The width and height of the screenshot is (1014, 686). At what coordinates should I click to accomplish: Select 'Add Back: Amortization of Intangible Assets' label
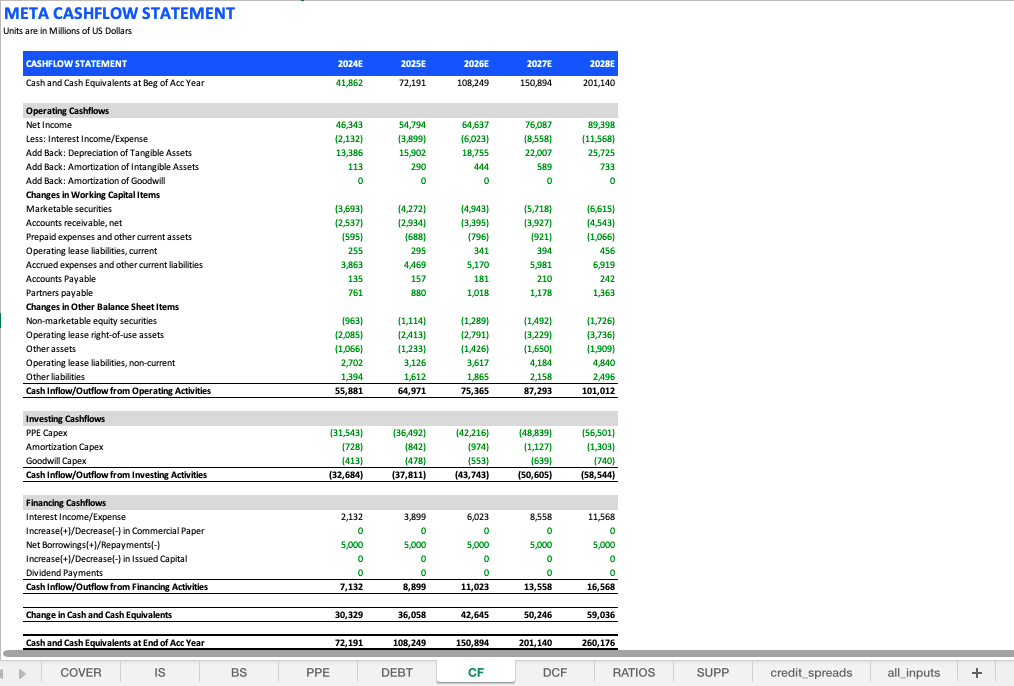(113, 167)
